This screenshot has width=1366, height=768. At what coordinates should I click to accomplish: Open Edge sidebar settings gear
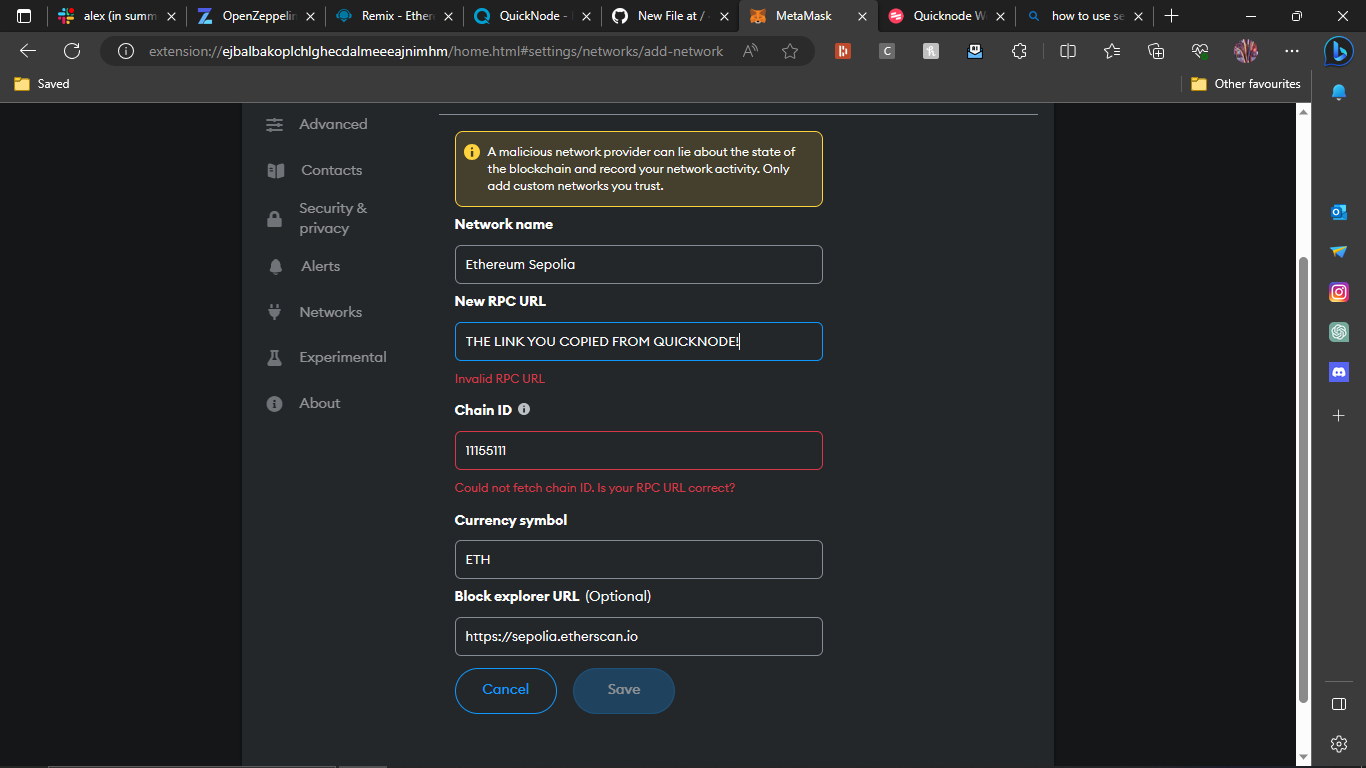pyautogui.click(x=1339, y=743)
